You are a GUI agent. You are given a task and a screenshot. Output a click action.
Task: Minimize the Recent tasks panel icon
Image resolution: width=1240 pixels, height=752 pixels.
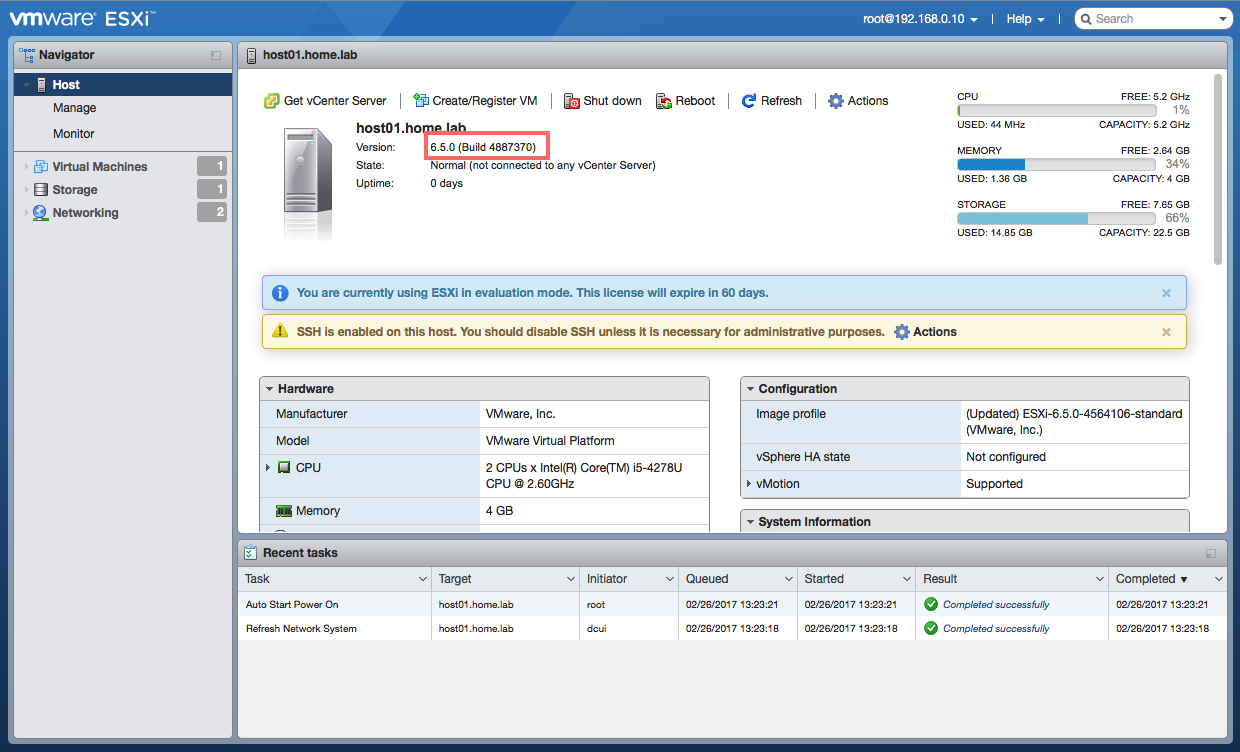(1211, 553)
